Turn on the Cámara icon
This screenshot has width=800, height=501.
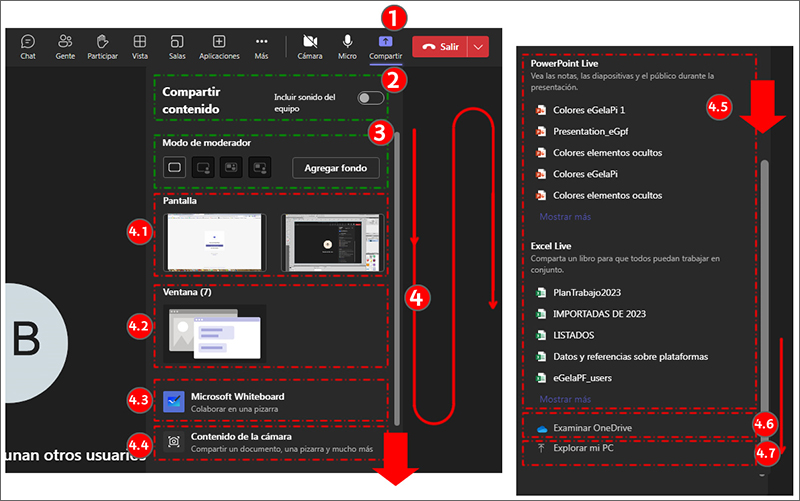310,42
